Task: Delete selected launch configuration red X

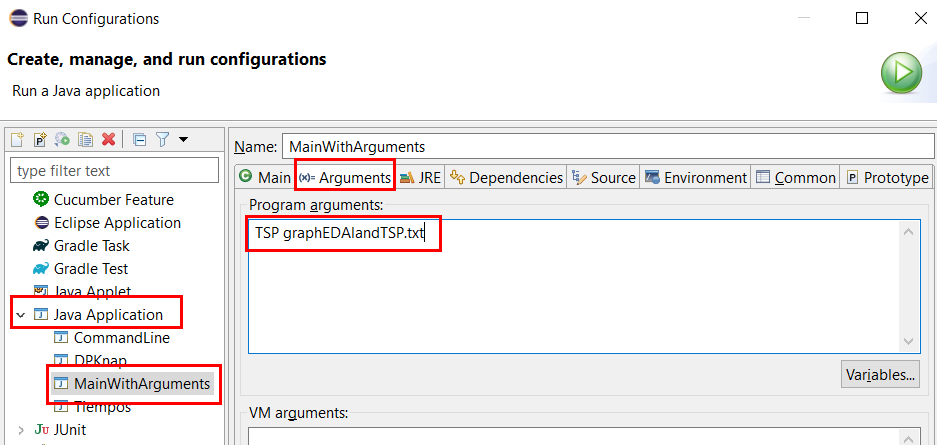Action: pyautogui.click(x=108, y=140)
